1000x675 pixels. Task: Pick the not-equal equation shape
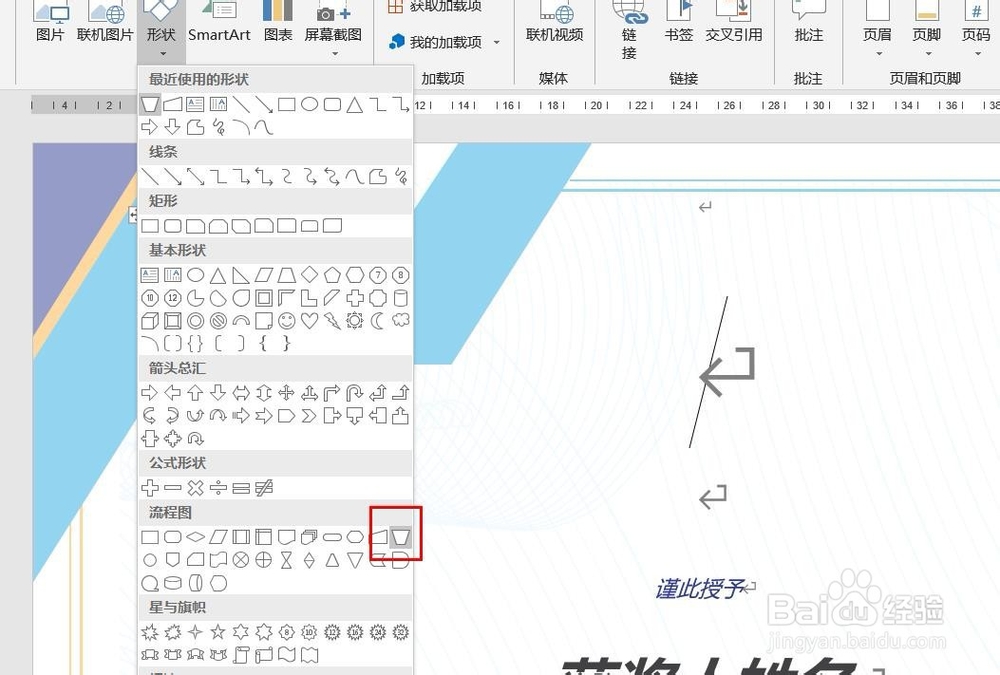pyautogui.click(x=264, y=488)
